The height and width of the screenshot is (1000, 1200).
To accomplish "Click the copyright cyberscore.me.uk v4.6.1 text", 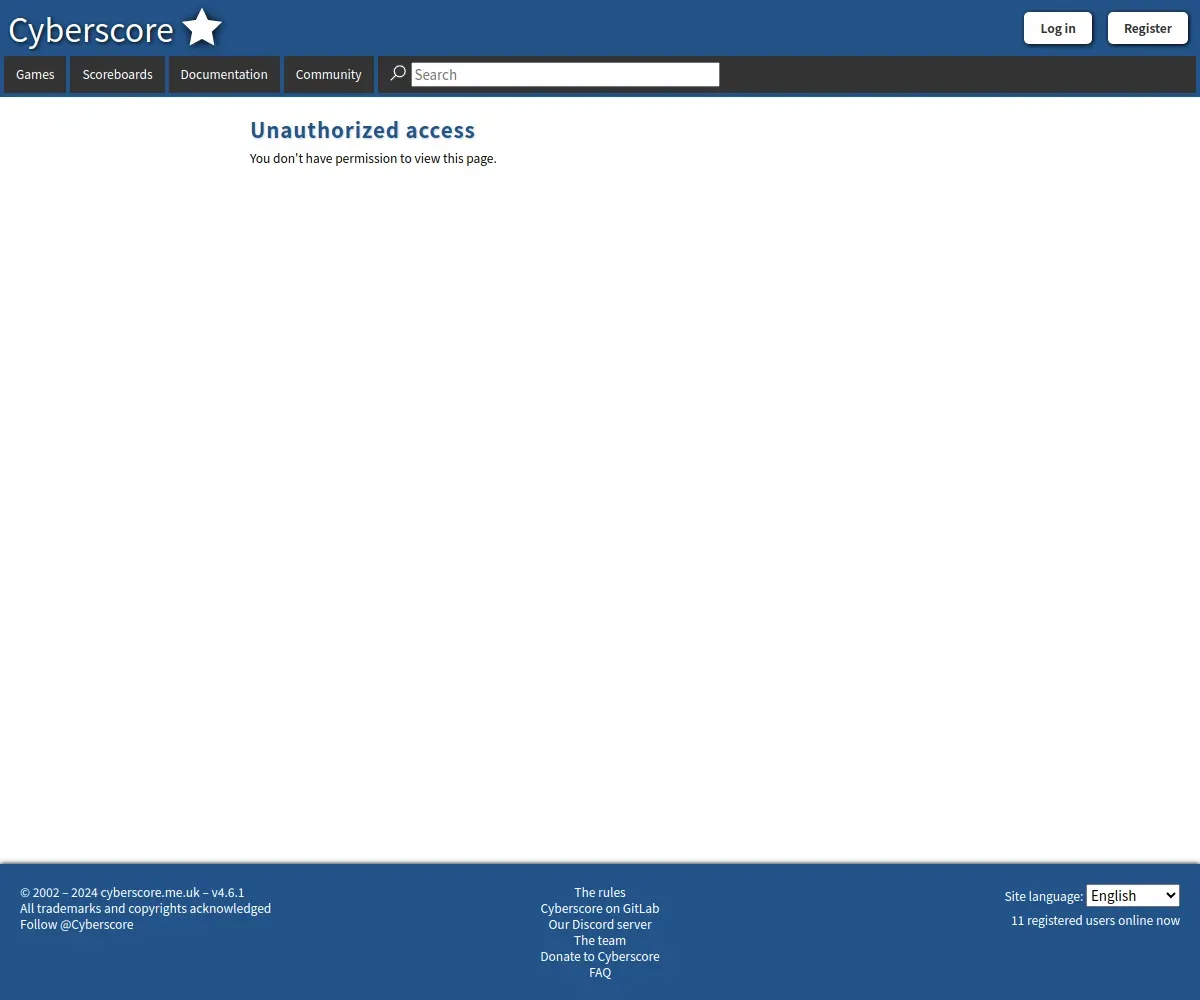I will 132,892.
